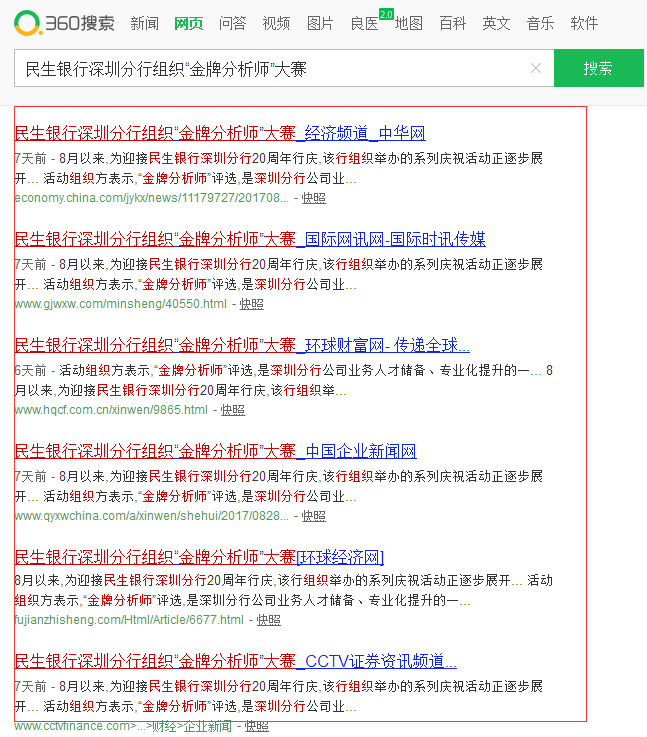Open 快照 for the qyxwchina.com result
The height and width of the screenshot is (737, 647).
[313, 516]
